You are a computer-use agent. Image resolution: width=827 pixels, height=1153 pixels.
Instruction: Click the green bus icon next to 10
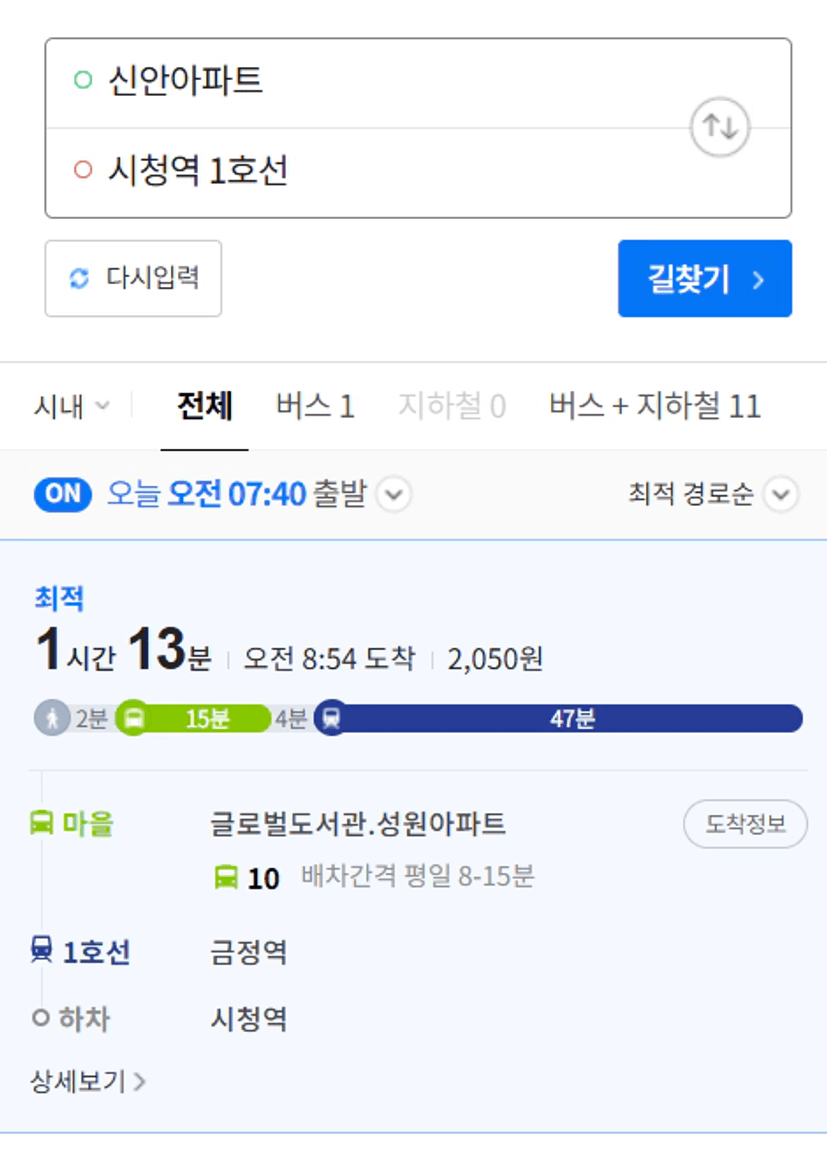pos(226,877)
